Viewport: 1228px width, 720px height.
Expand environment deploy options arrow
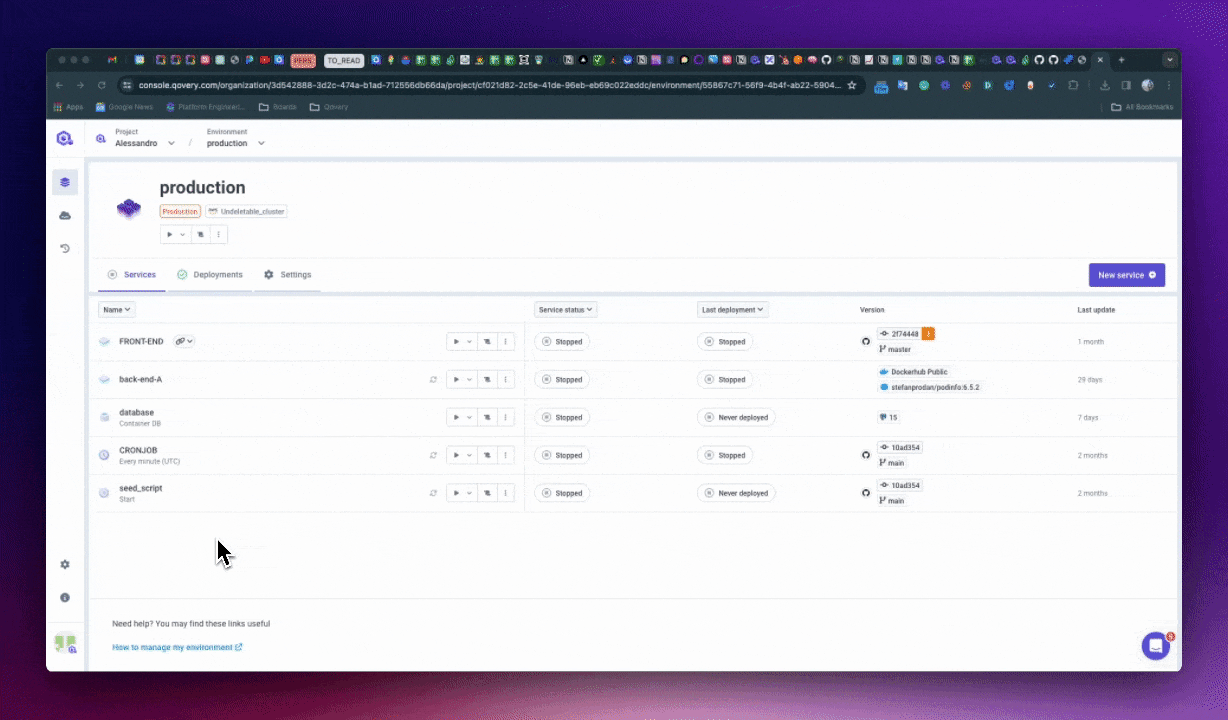184,234
